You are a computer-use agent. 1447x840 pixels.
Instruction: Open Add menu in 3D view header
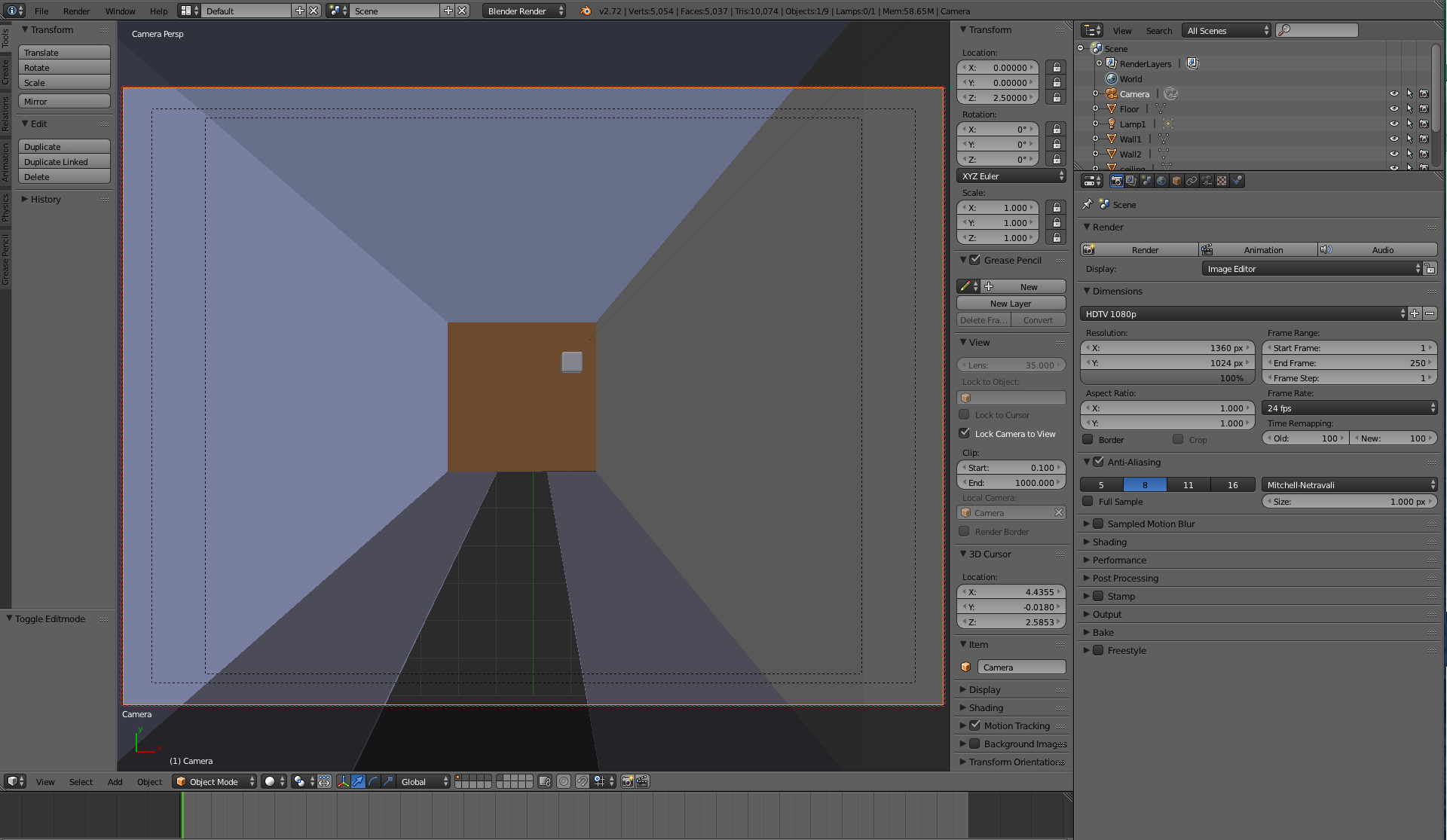click(115, 781)
